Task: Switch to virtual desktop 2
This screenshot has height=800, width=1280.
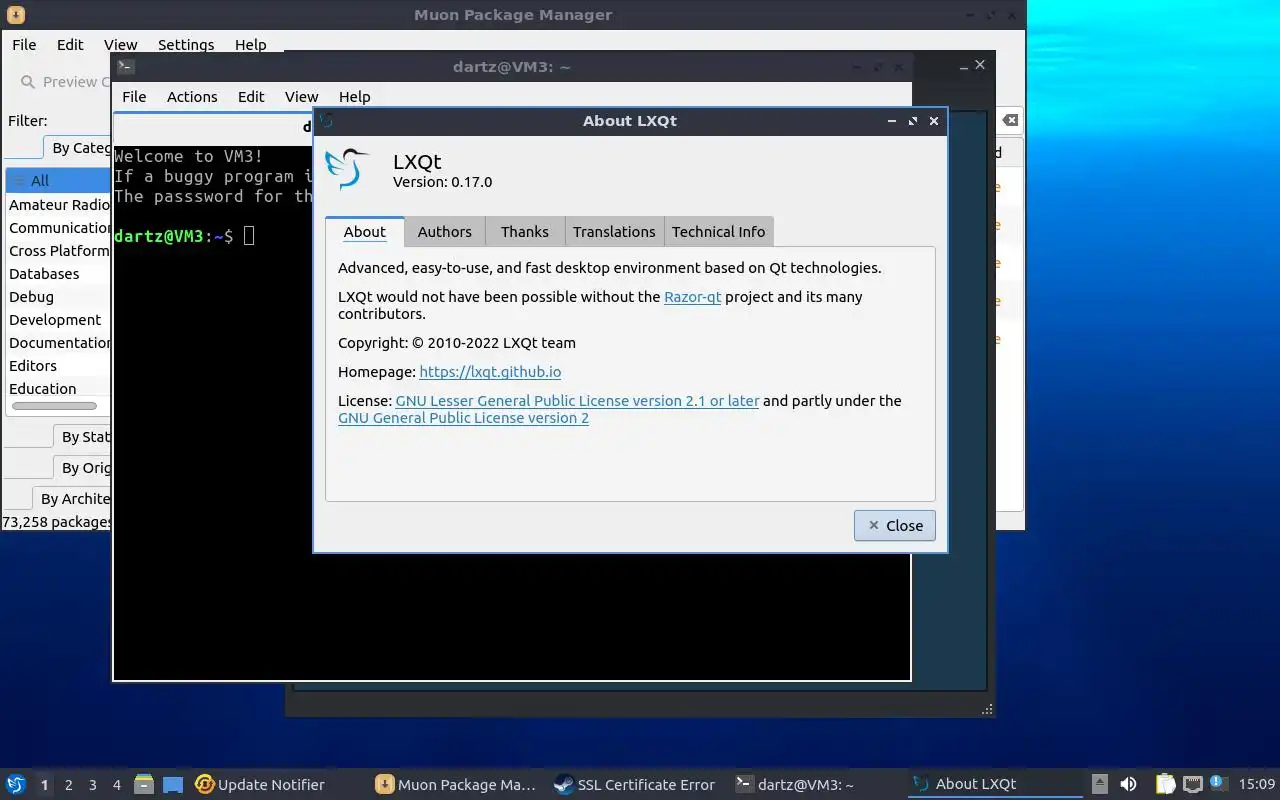Action: pyautogui.click(x=68, y=785)
